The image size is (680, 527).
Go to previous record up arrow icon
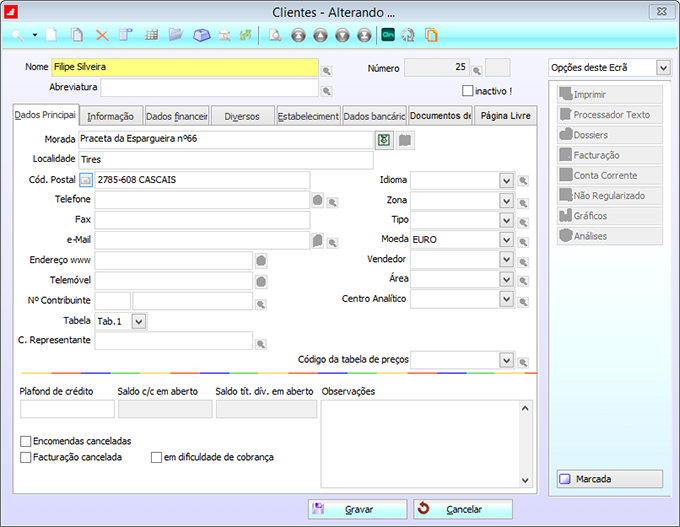pos(320,35)
